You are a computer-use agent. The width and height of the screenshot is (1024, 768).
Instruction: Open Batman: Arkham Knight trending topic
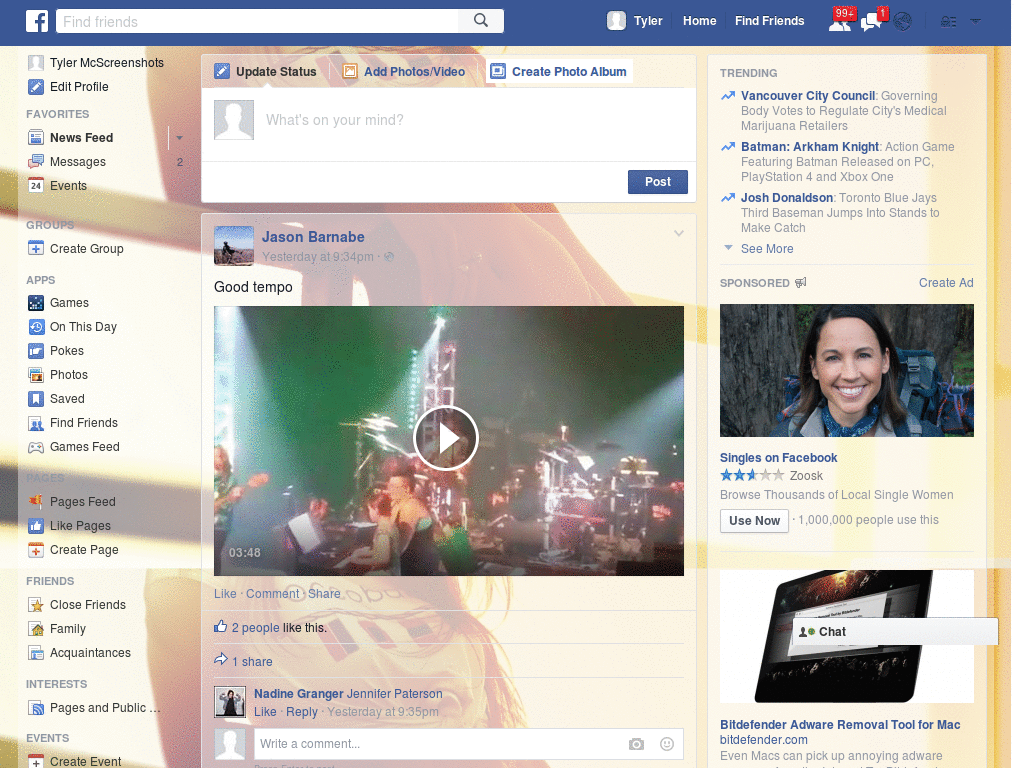tap(810, 147)
